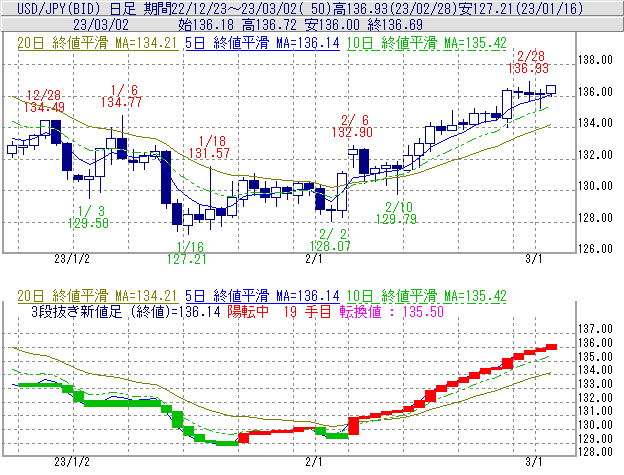Click the lower chart's 5日 終値平滑 MA=136.14 legend

click(262, 296)
